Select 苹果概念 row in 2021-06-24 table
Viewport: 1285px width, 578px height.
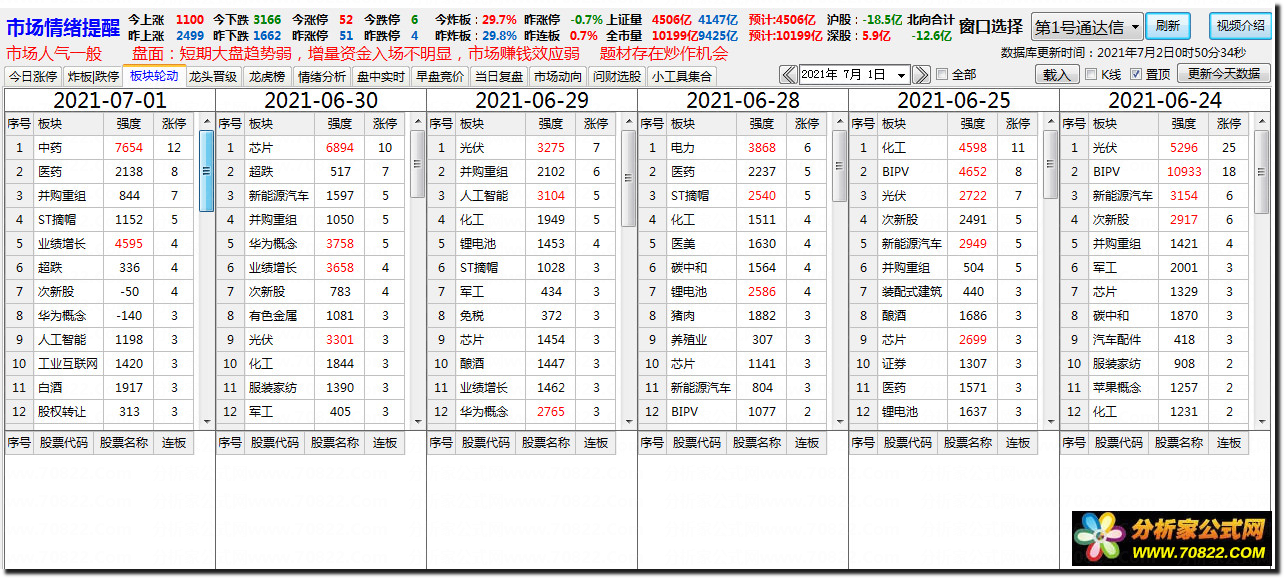tap(1155, 387)
